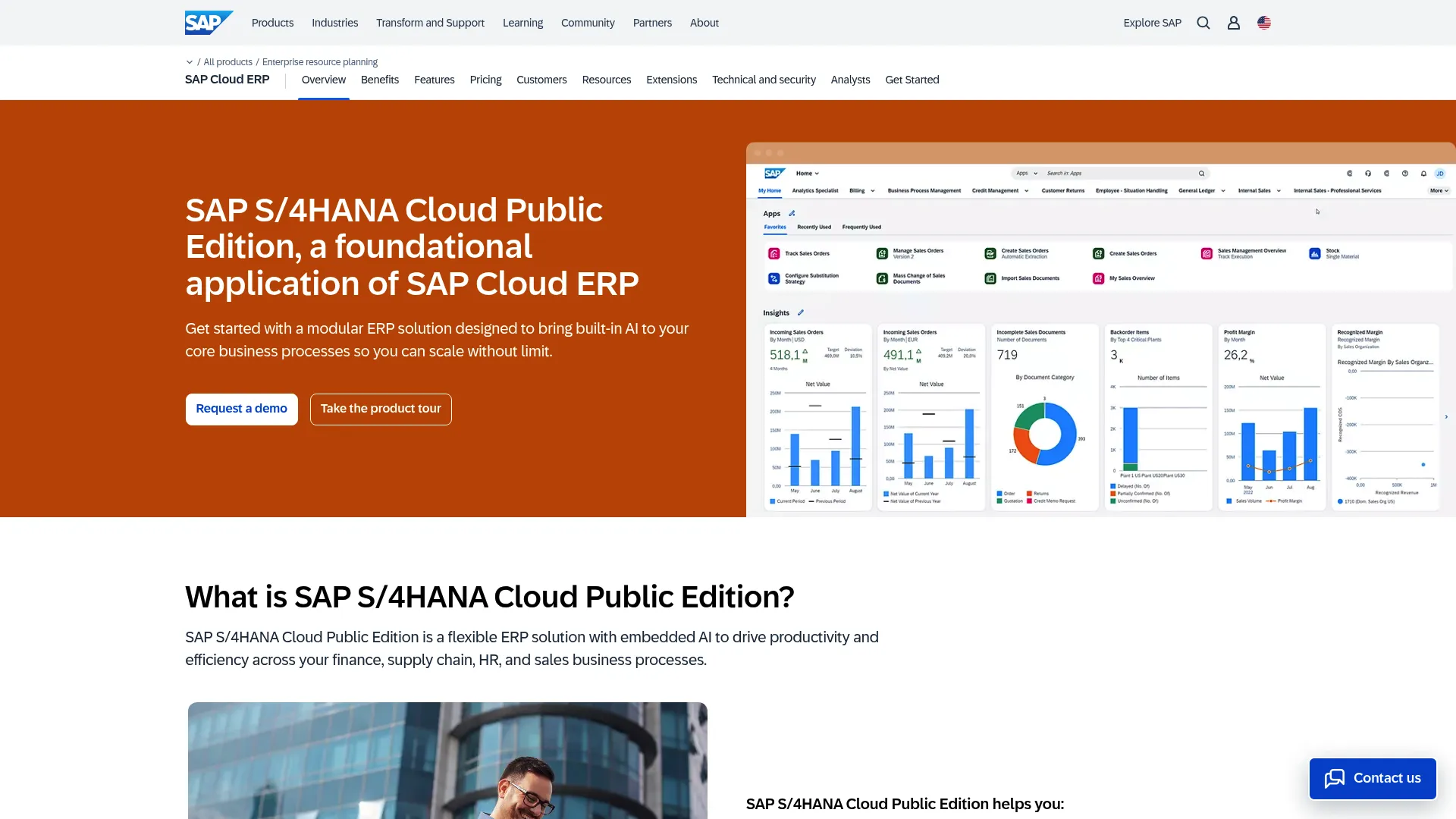
Task: Click the SAP logo in the header
Action: (209, 23)
